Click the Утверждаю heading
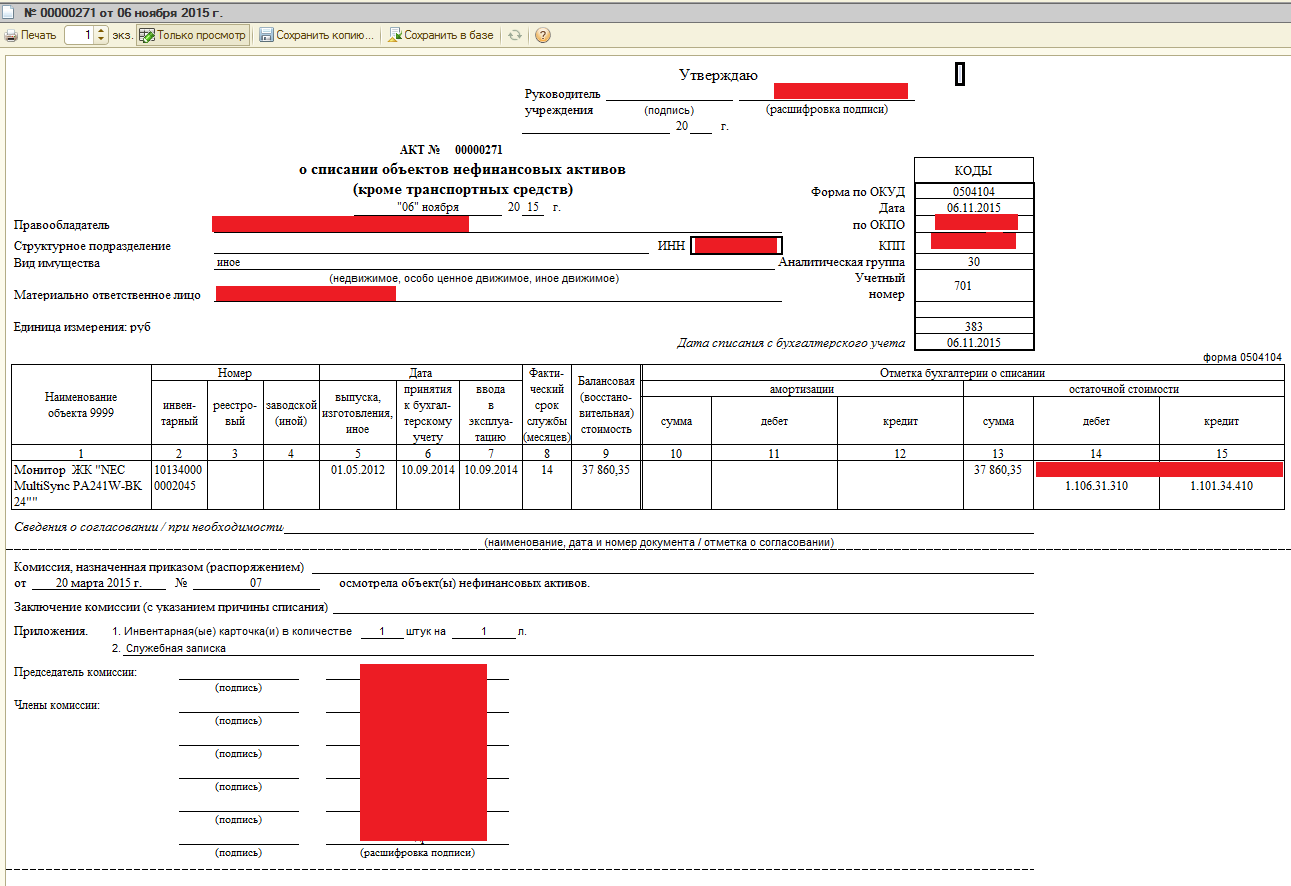Viewport: 1291px width, 886px height. [718, 75]
